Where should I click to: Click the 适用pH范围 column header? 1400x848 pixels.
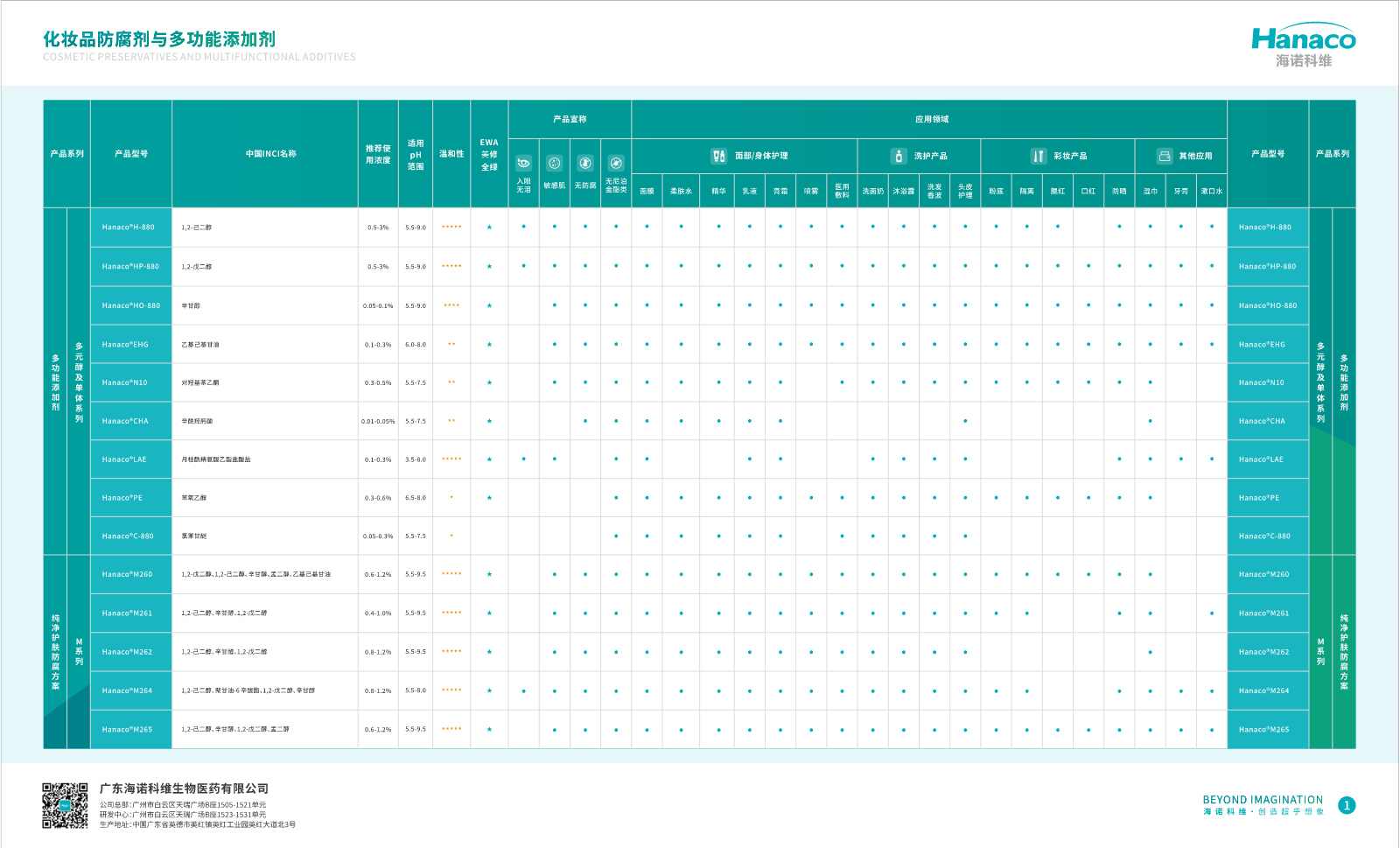point(416,154)
